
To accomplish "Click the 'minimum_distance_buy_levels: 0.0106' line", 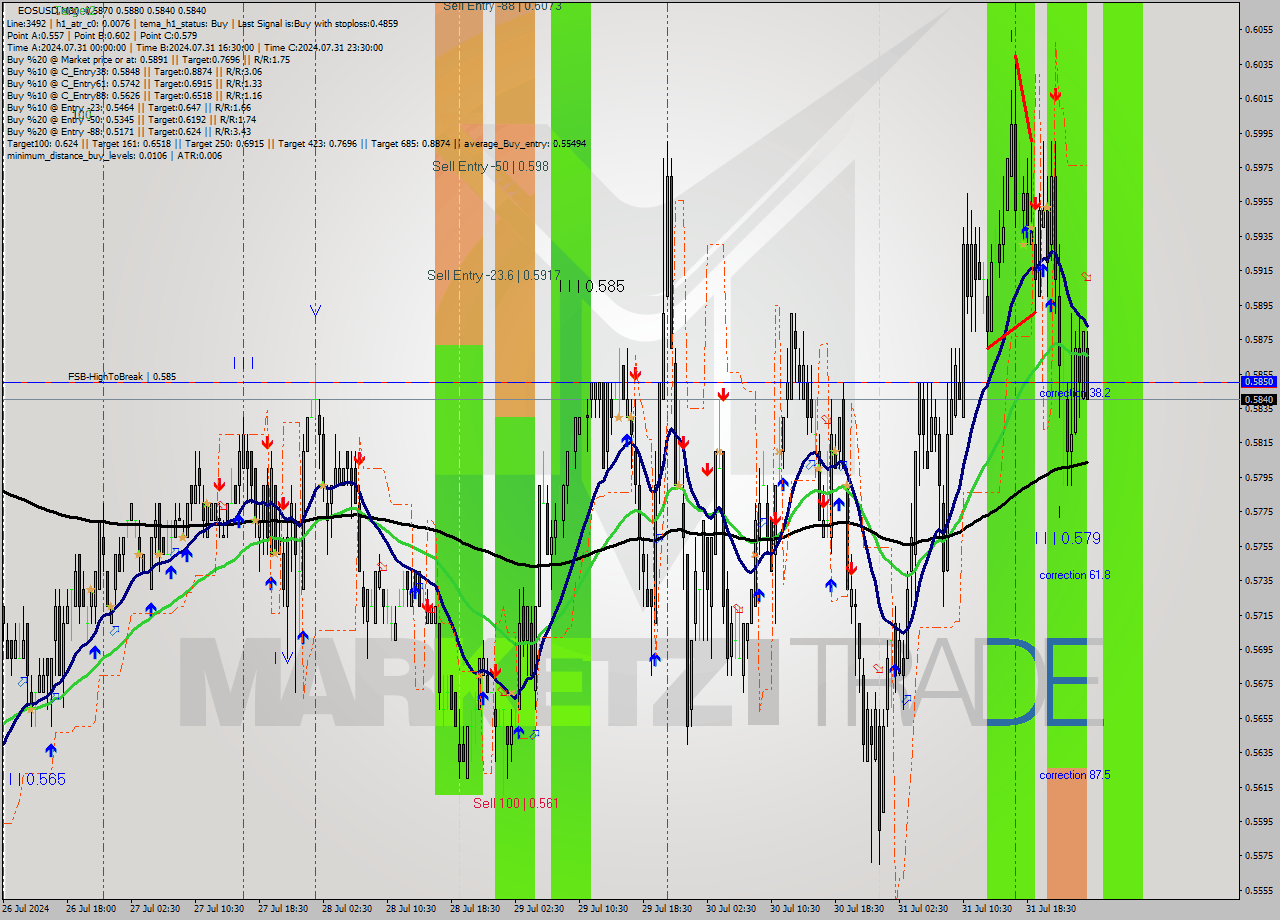I will pos(114,155).
